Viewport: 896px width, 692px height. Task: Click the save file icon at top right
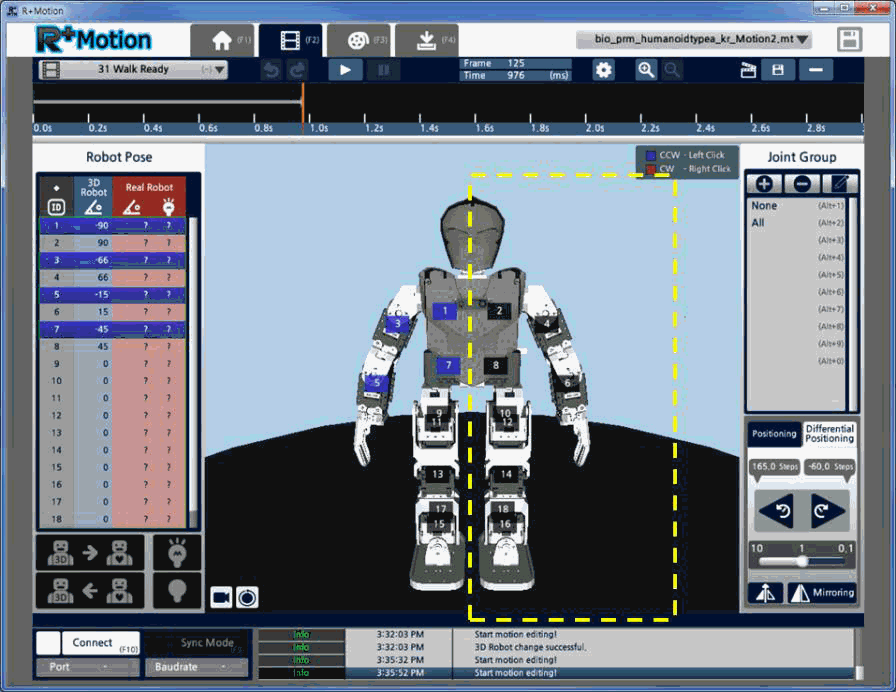pyautogui.click(x=849, y=39)
